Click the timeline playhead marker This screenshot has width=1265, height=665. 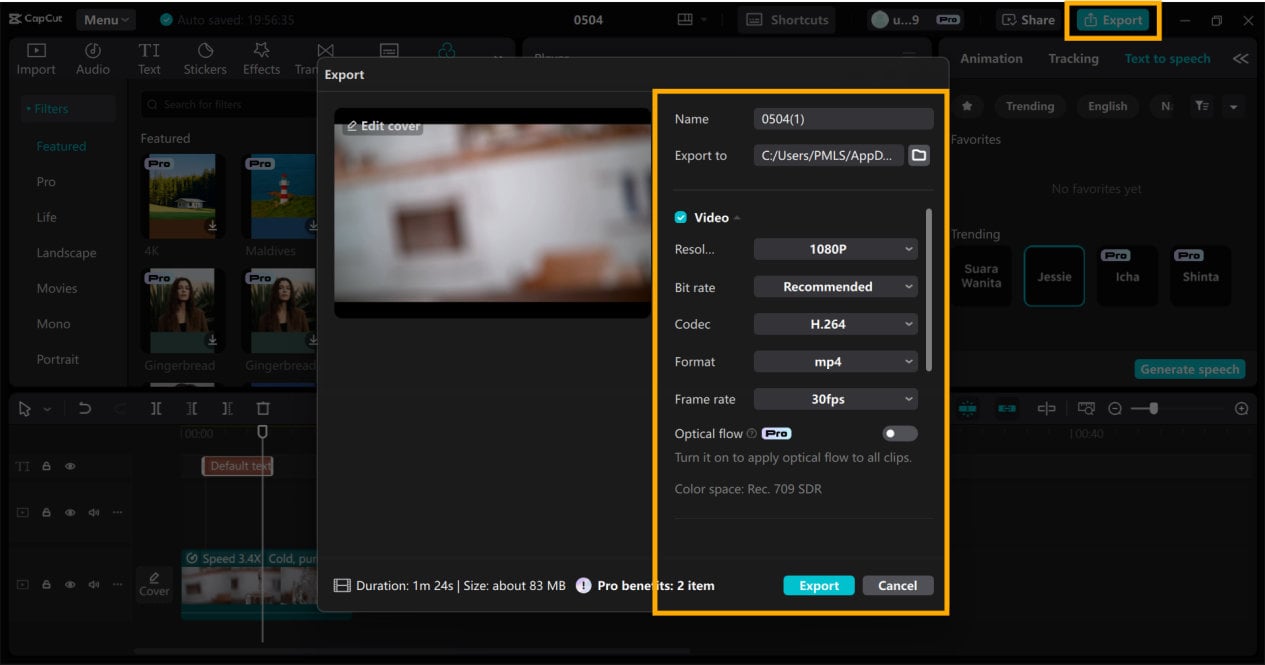[x=263, y=432]
